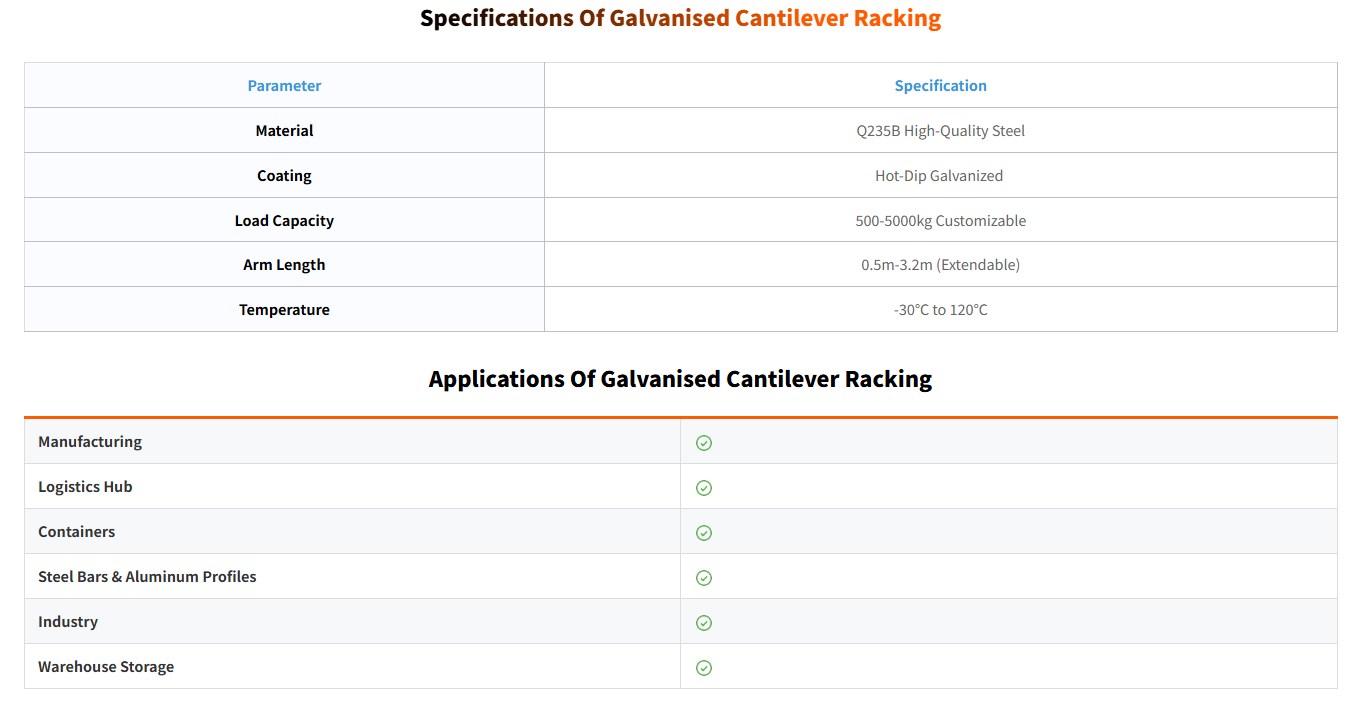Select the Q235B High-Quality Steel cell
The width and height of the screenshot is (1368, 711).
pos(940,131)
